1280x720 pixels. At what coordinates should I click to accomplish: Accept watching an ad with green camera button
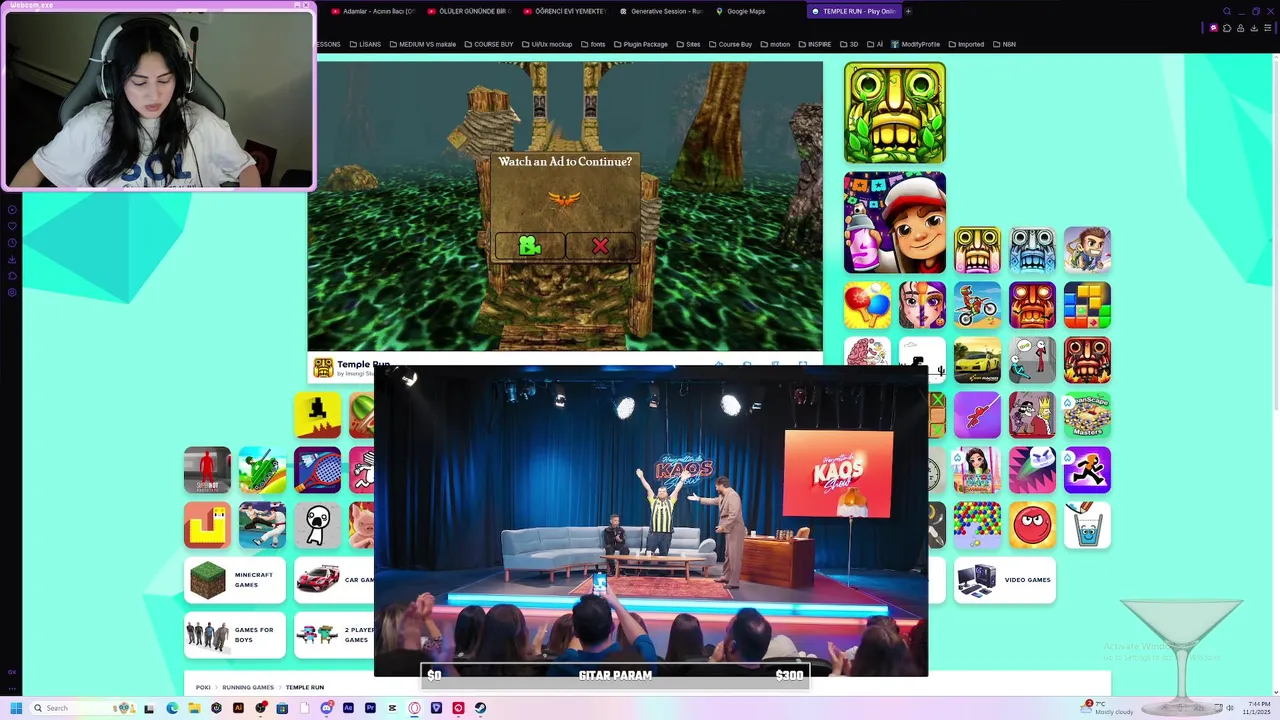click(529, 246)
